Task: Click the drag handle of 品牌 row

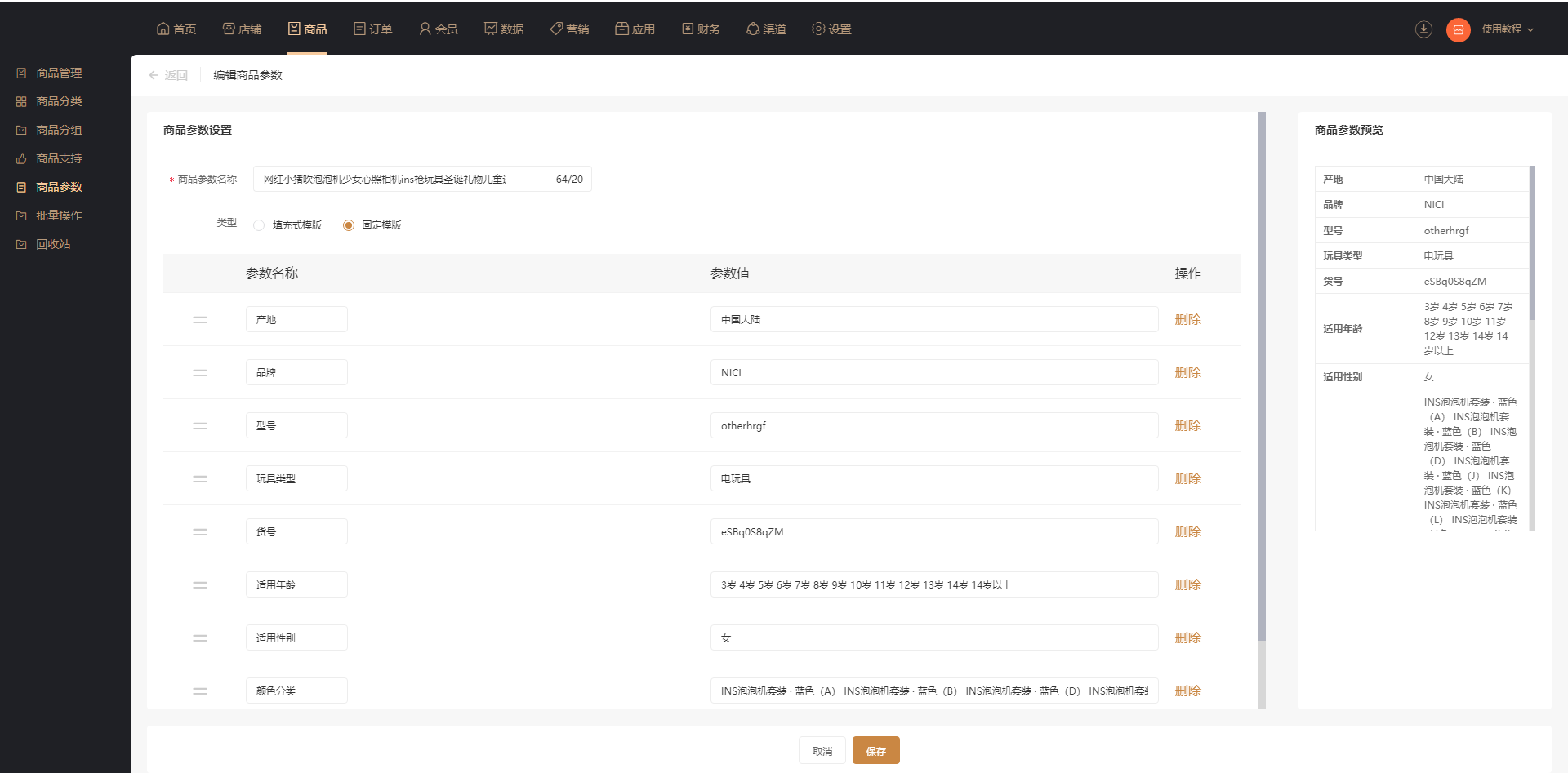Action: pos(200,373)
